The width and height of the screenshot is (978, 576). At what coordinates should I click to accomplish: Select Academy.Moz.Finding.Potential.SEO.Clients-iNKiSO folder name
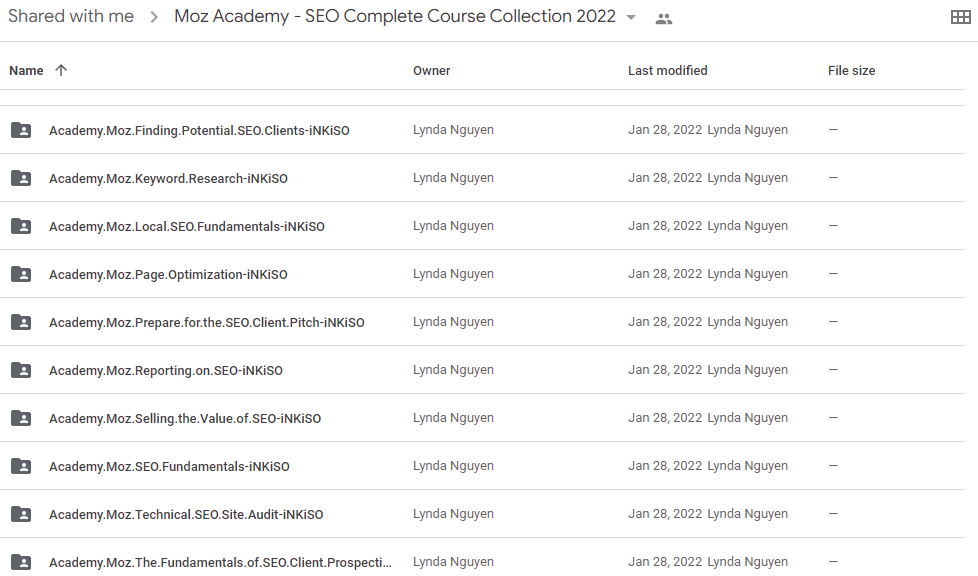click(199, 130)
